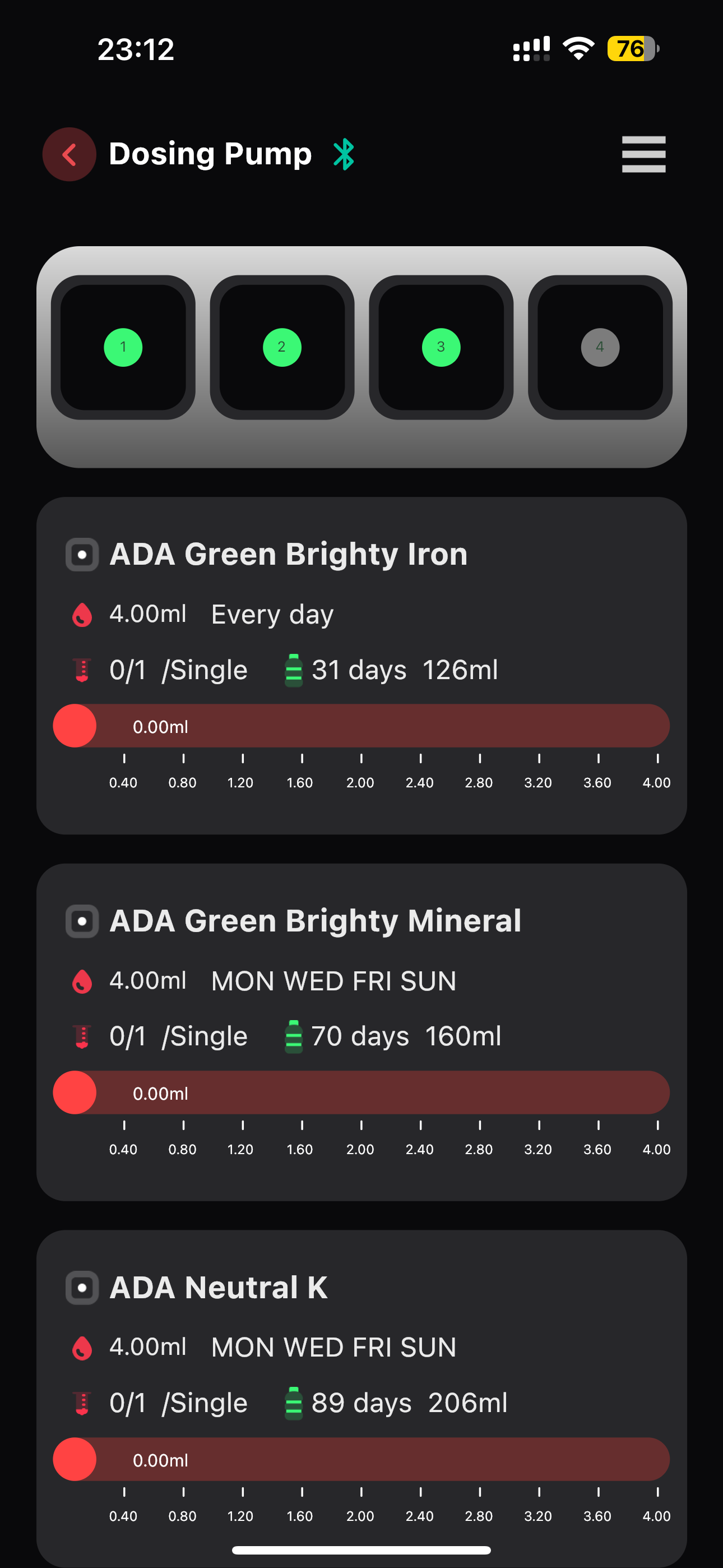Select pump channel 3

click(441, 347)
